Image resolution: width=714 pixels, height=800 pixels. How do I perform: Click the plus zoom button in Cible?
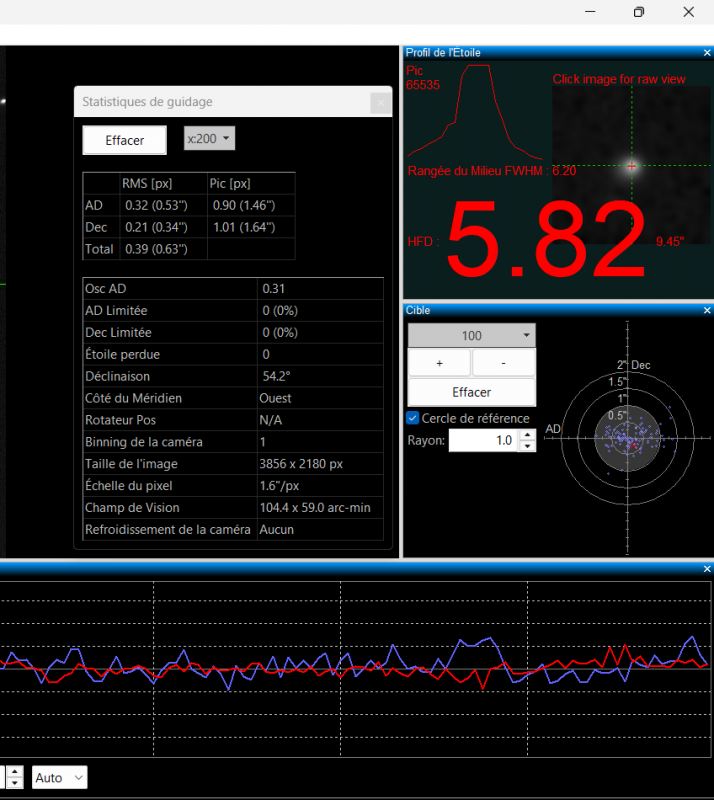point(439,363)
